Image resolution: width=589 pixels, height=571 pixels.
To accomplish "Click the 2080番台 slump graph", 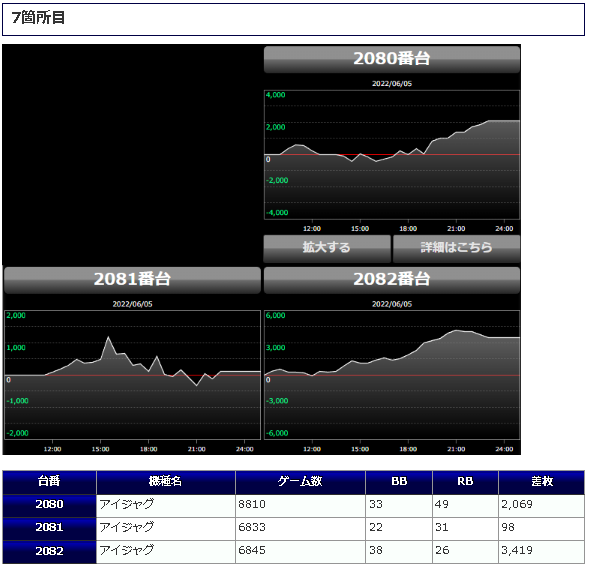I will point(392,155).
